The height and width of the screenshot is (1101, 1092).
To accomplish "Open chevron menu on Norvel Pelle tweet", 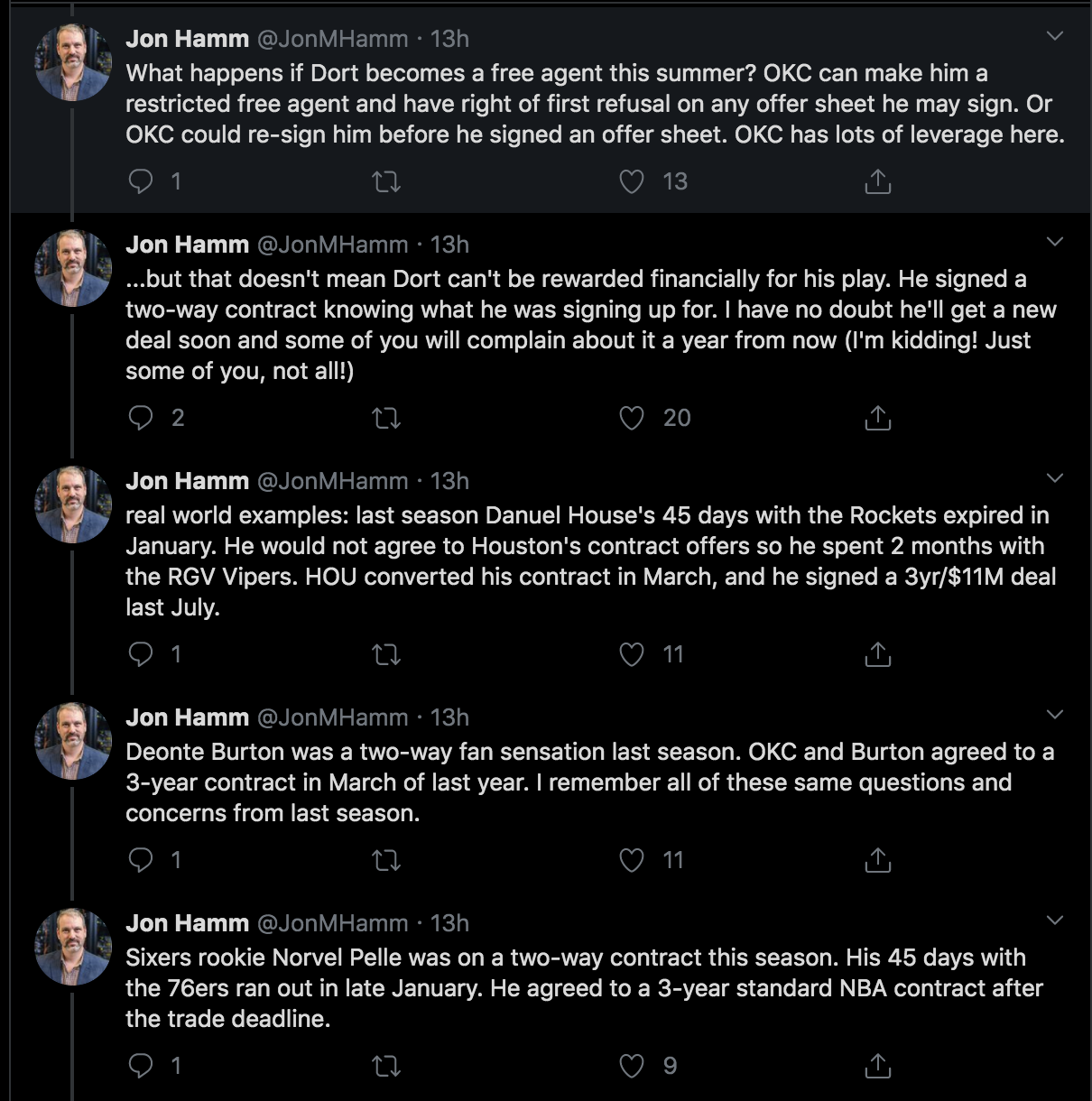I will tap(1054, 920).
